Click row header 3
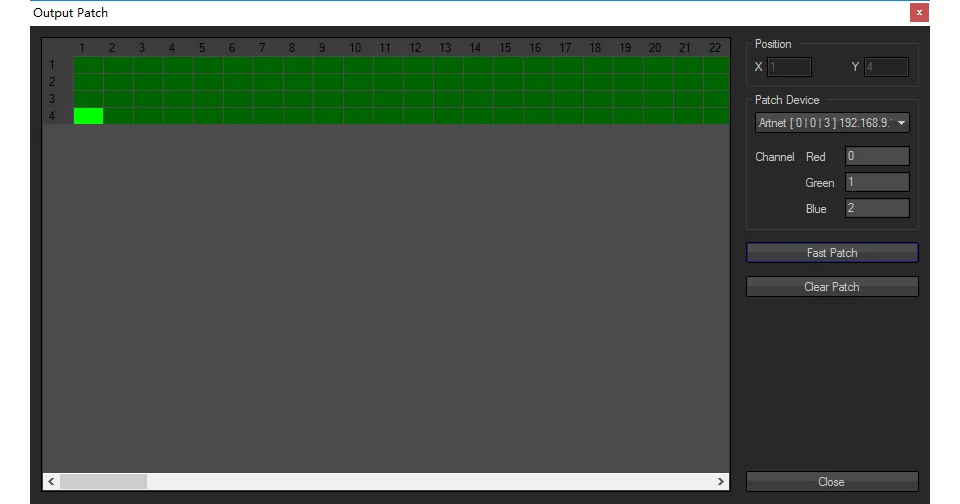The height and width of the screenshot is (504, 960). point(52,99)
